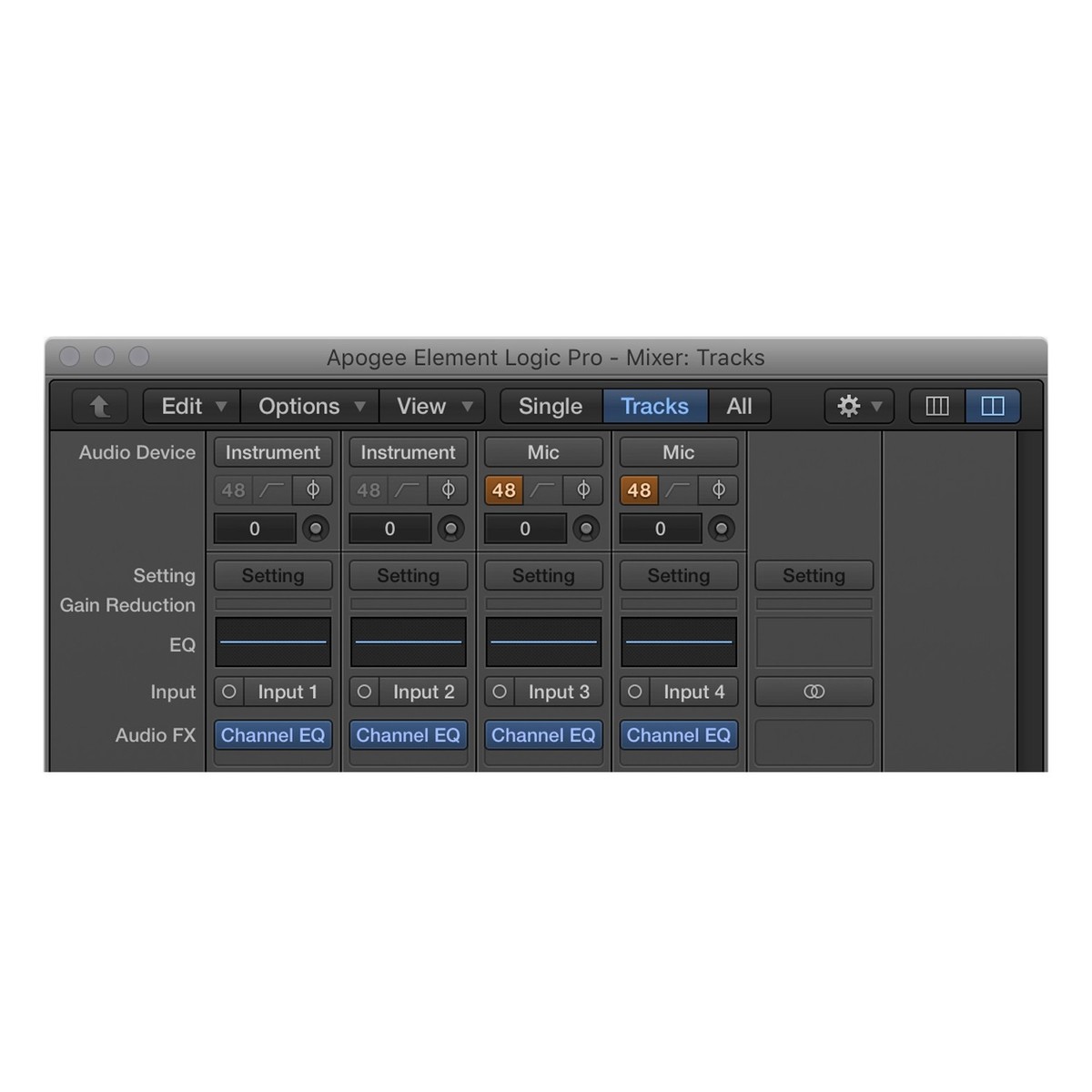Open the Edit menu
Viewport: 1092px width, 1092px height.
click(x=192, y=406)
